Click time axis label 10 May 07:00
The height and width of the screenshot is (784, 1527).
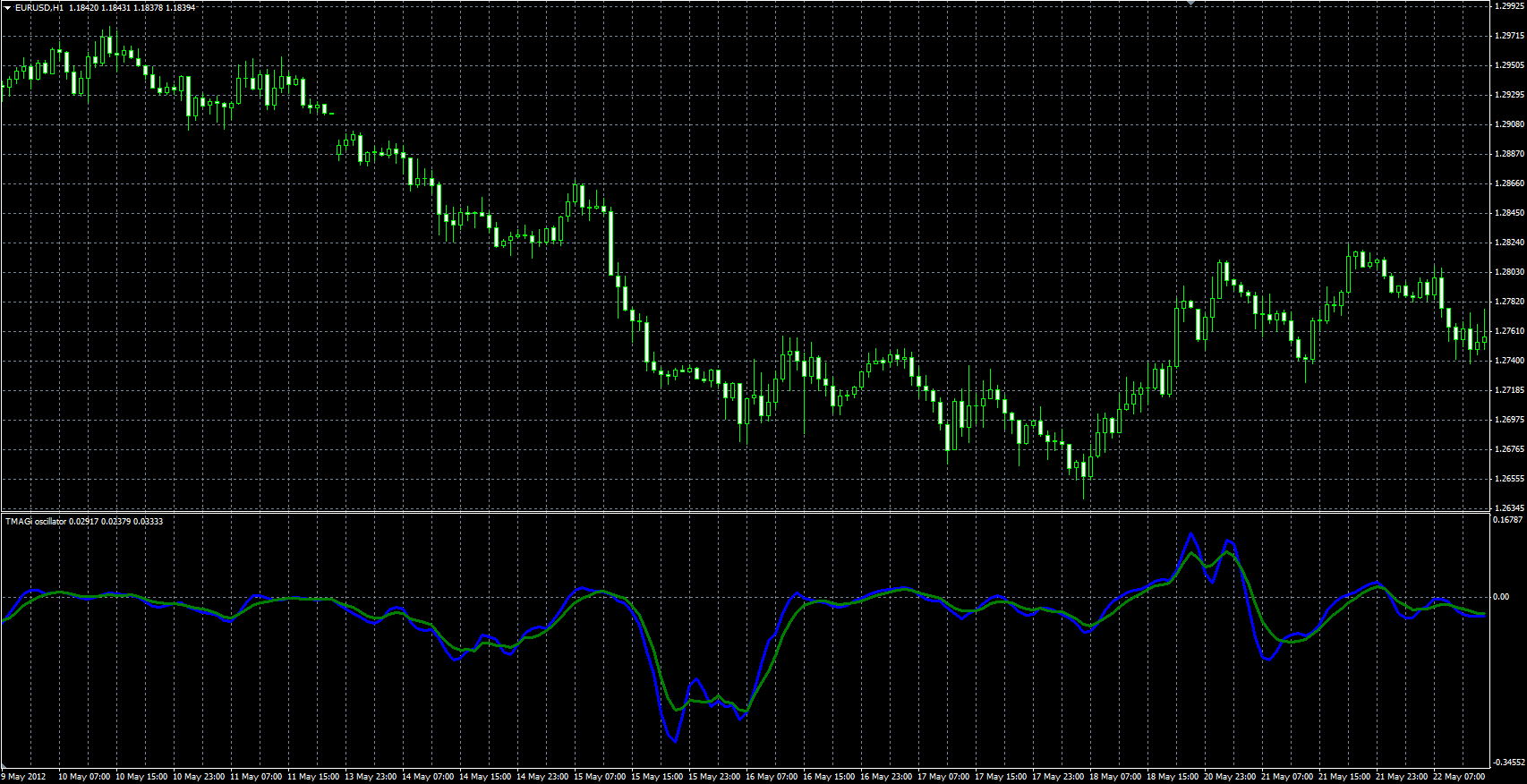click(84, 777)
